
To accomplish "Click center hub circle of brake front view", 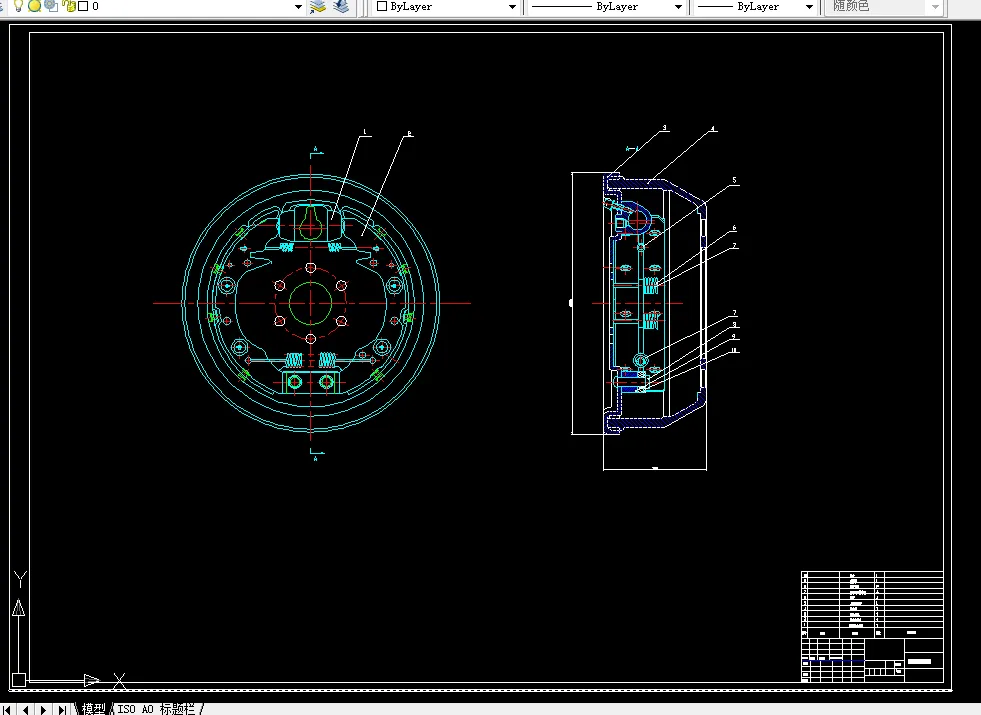I will [x=310, y=303].
